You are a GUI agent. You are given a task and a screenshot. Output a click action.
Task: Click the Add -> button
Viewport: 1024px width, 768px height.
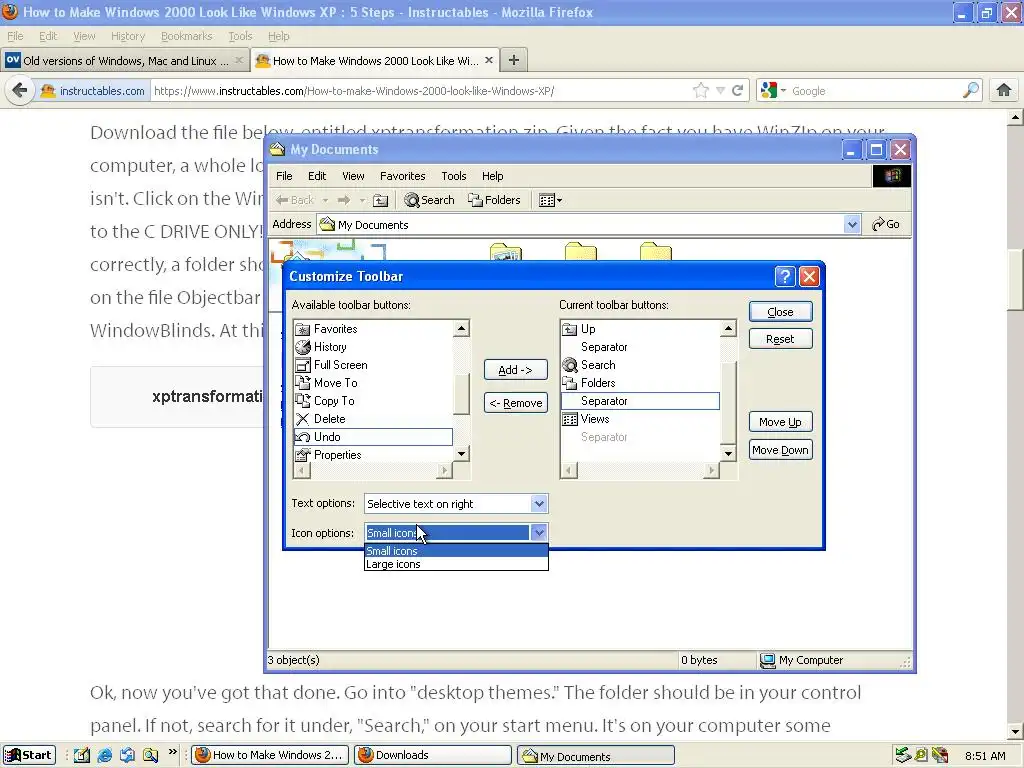[x=515, y=370]
